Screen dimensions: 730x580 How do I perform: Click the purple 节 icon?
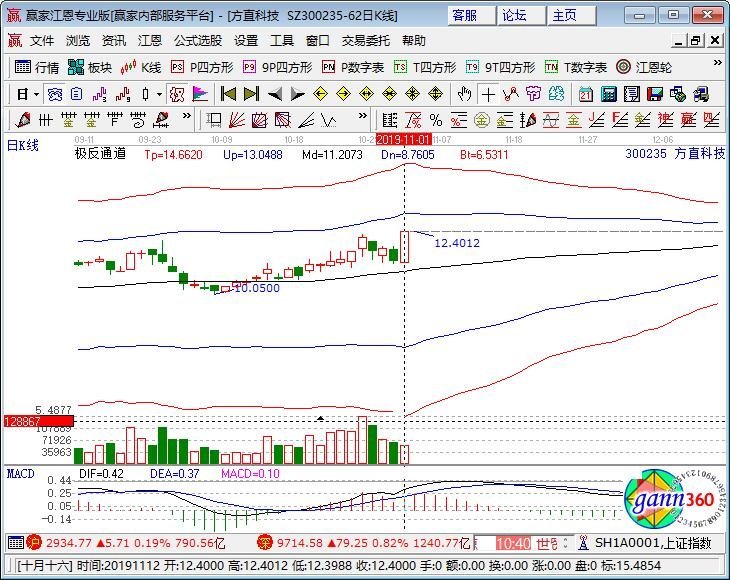click(534, 94)
